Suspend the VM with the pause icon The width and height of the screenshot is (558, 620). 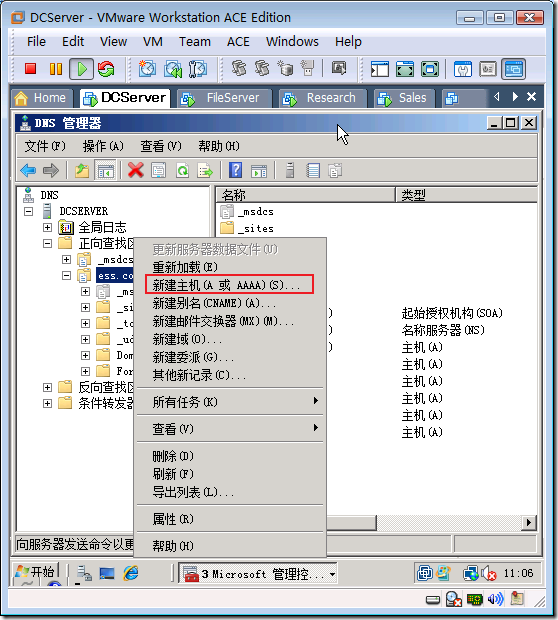(x=56, y=69)
